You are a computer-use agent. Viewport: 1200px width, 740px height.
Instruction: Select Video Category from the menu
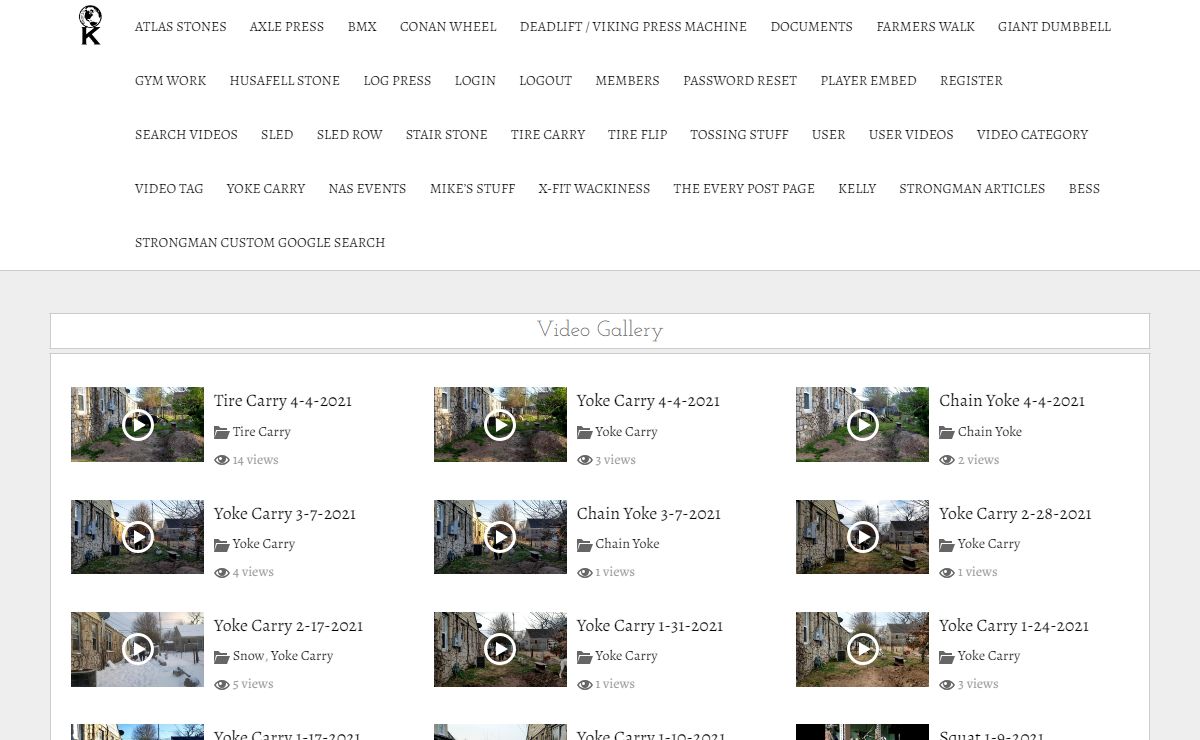click(1032, 135)
